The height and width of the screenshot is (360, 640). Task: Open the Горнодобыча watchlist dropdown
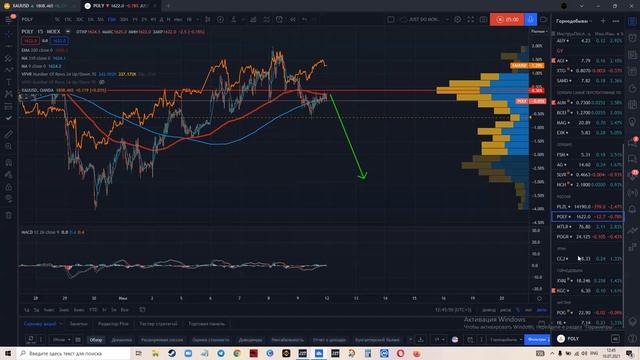573,21
